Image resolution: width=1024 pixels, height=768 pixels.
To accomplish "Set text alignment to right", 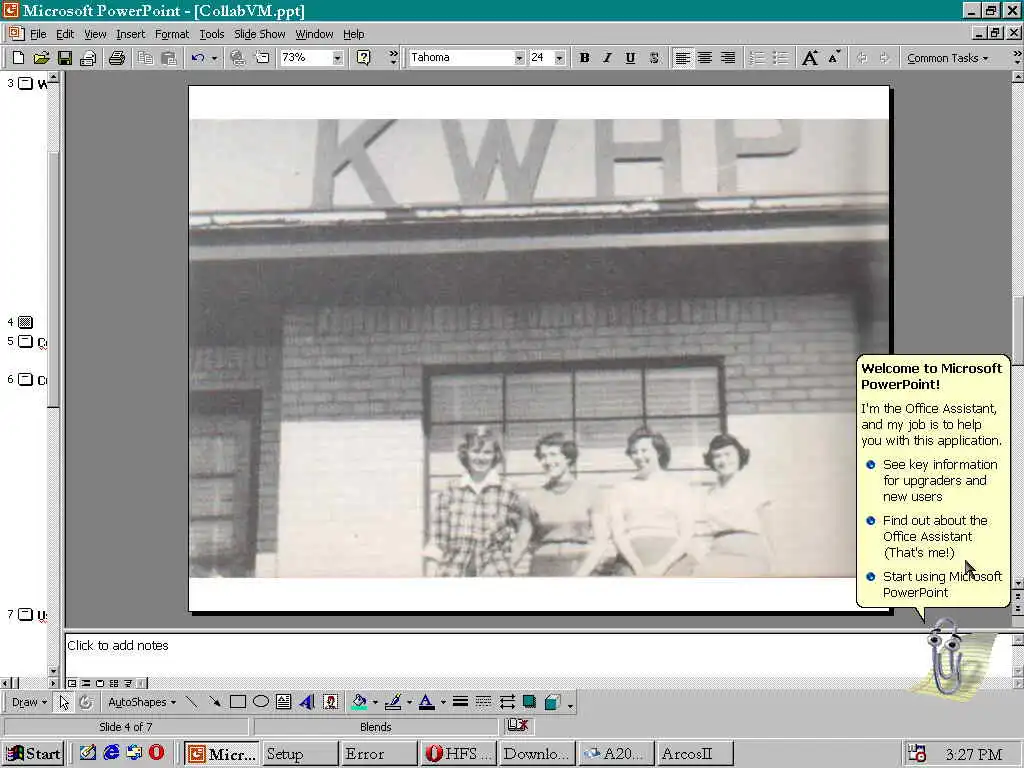I will 728,58.
